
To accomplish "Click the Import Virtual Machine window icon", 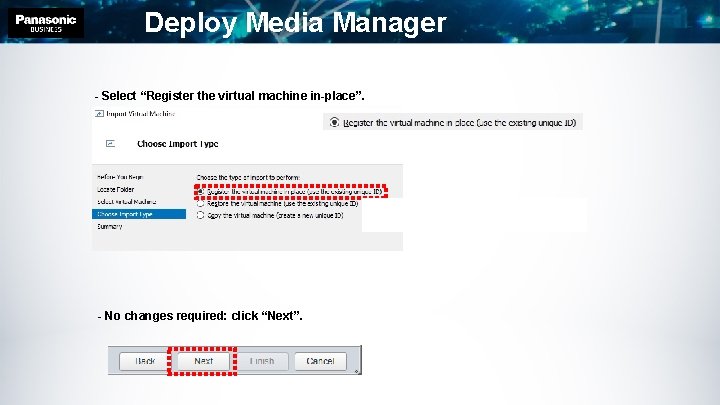I will (x=99, y=113).
